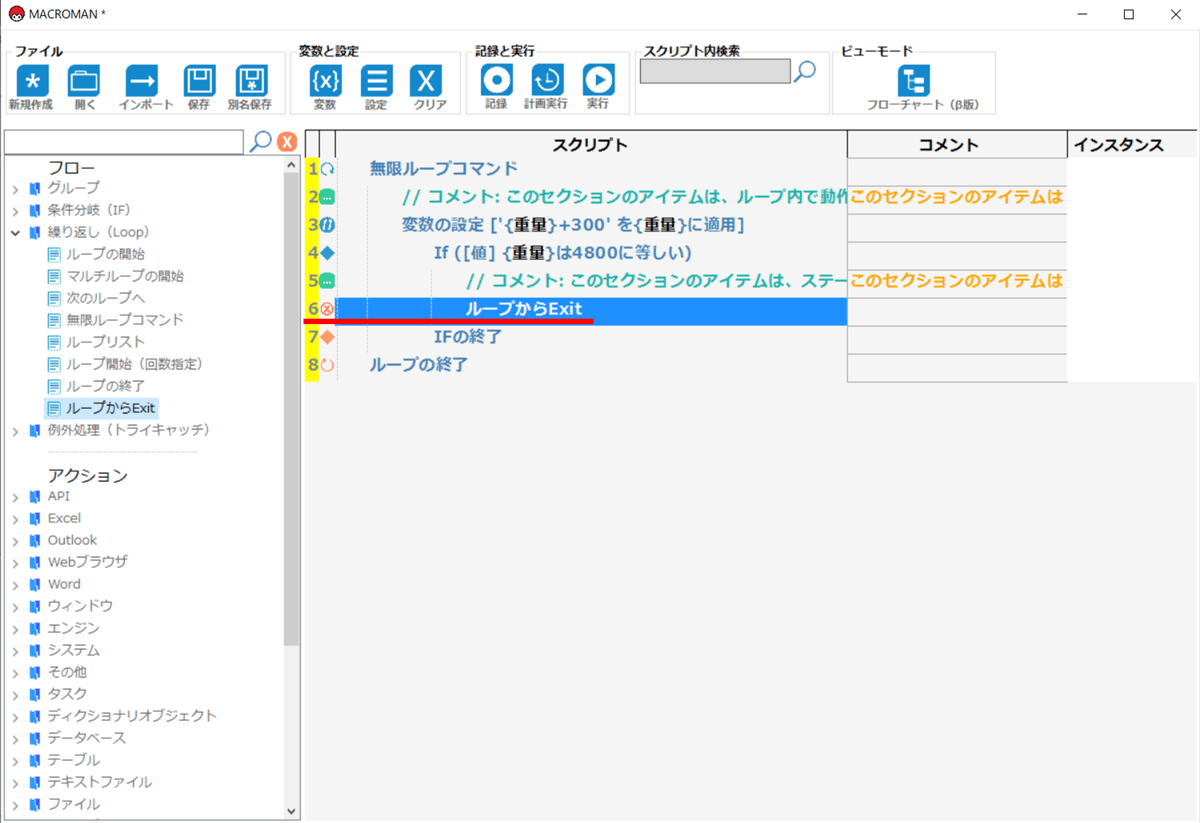Select 無限ループコマンド in the command tree

124,320
